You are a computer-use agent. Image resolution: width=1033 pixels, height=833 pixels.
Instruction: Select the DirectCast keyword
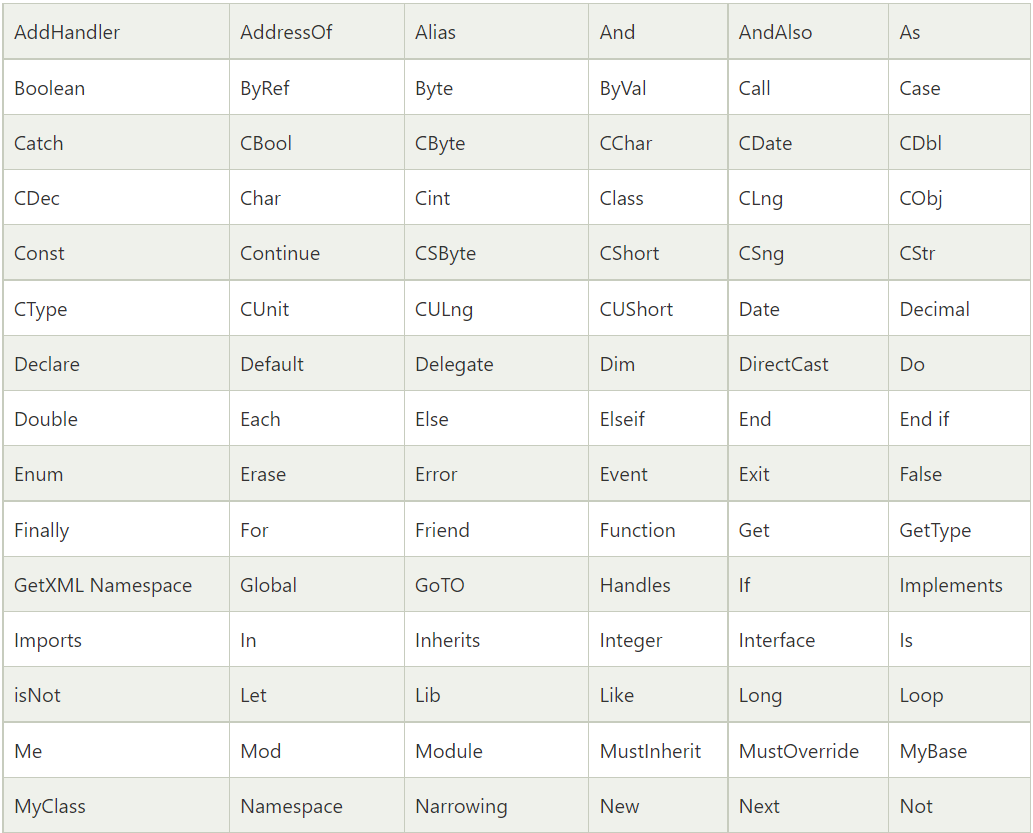[784, 364]
